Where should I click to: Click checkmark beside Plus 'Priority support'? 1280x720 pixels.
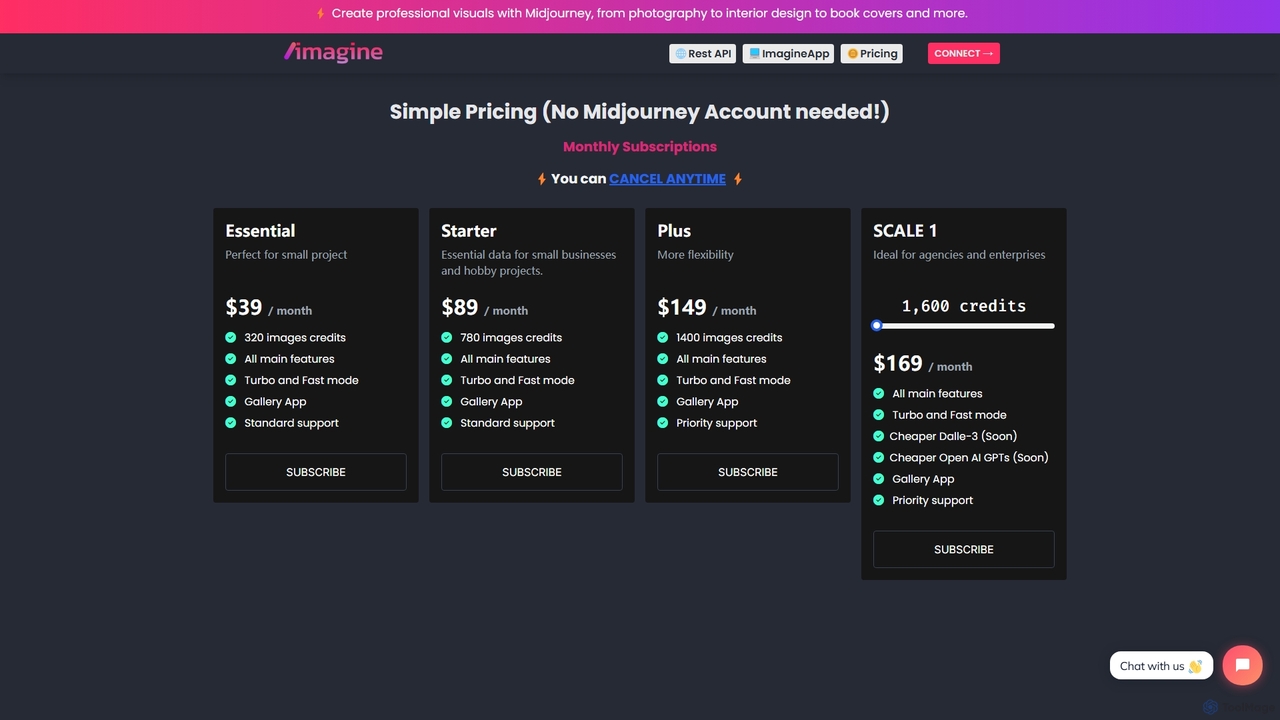pyautogui.click(x=663, y=423)
